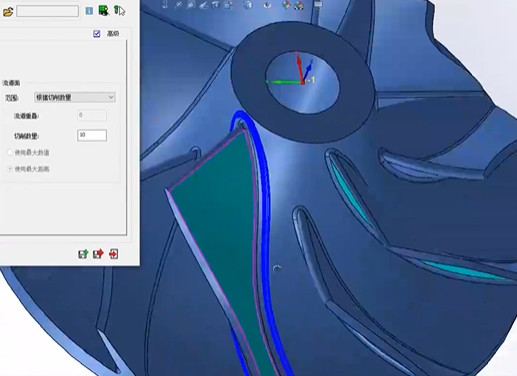Click the green tool icon under the mouse pointer
Screen dimensions: 517x376
point(117,10)
